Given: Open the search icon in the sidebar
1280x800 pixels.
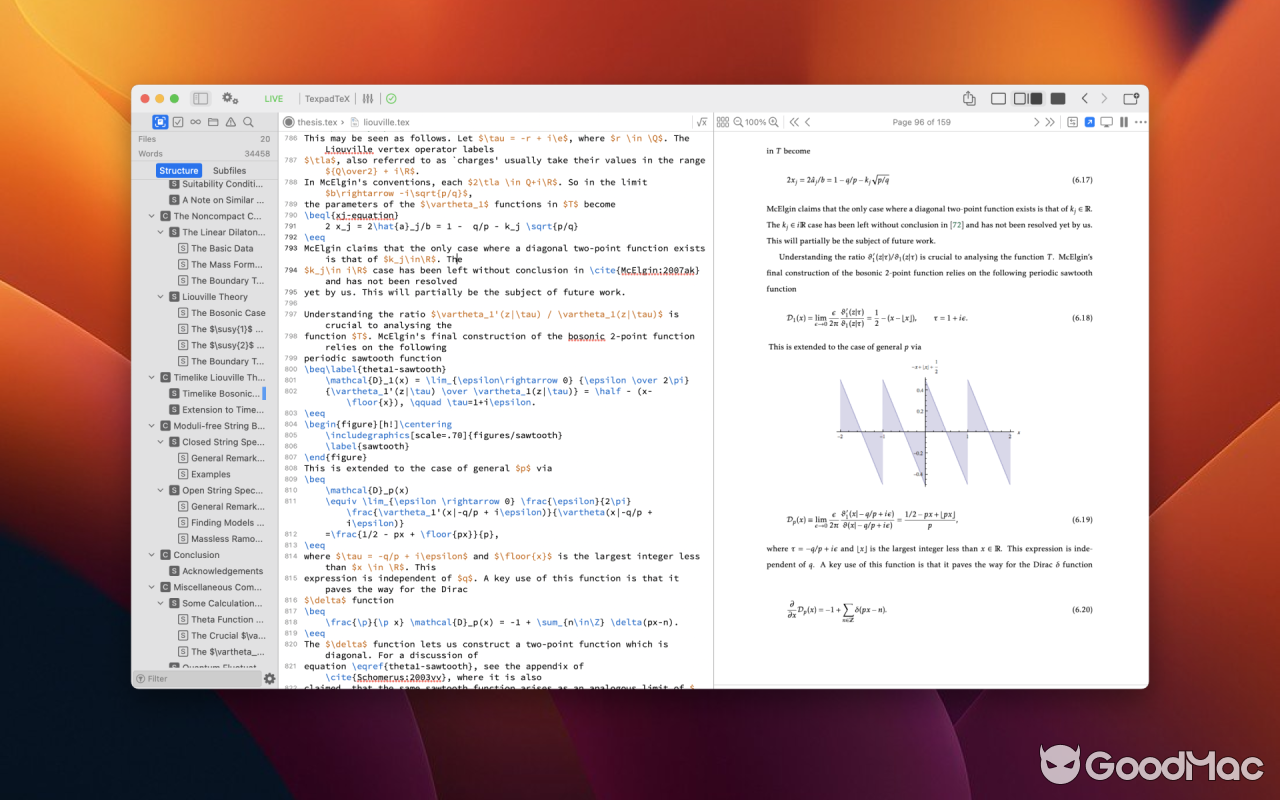Looking at the screenshot, I should [x=247, y=122].
